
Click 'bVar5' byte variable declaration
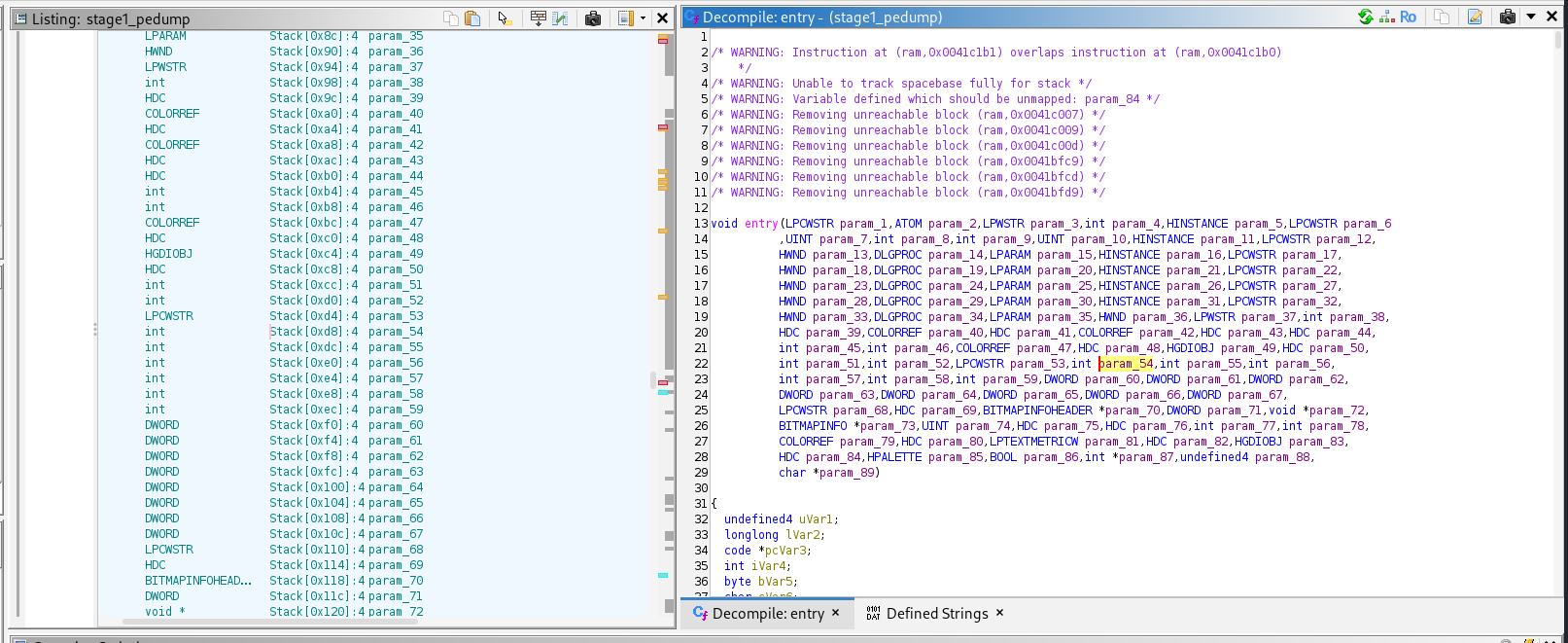point(776,582)
